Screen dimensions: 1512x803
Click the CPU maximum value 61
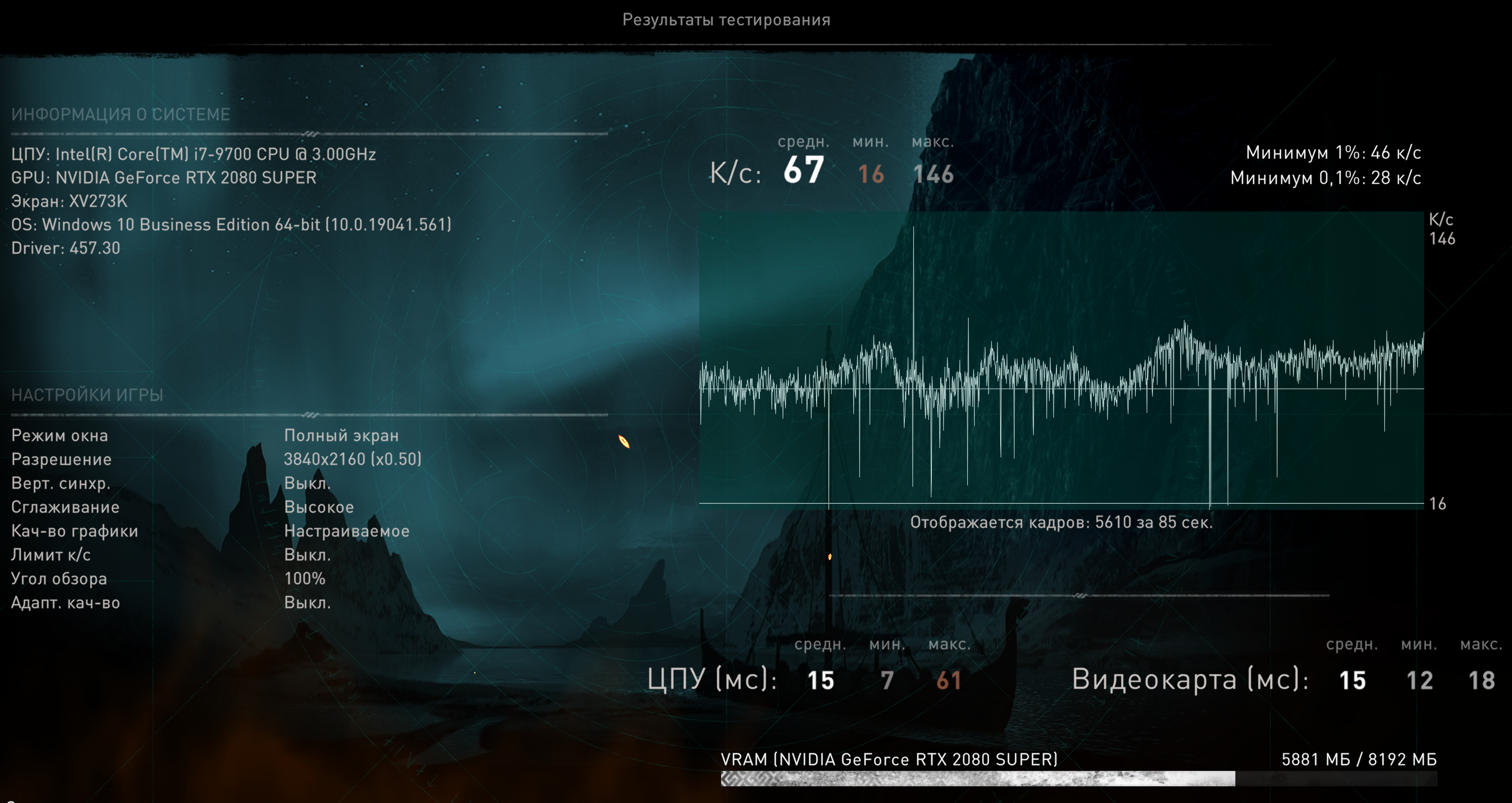[948, 681]
